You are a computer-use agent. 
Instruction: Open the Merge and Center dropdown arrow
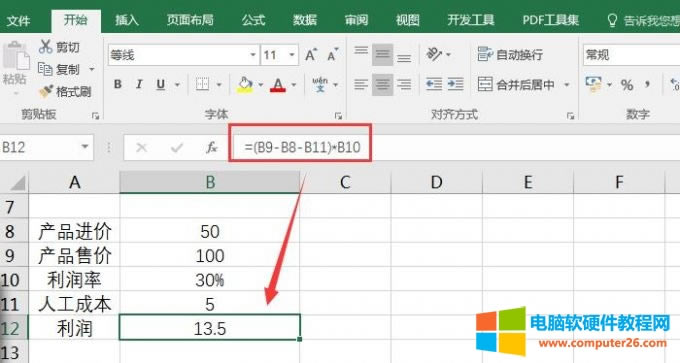coord(566,85)
